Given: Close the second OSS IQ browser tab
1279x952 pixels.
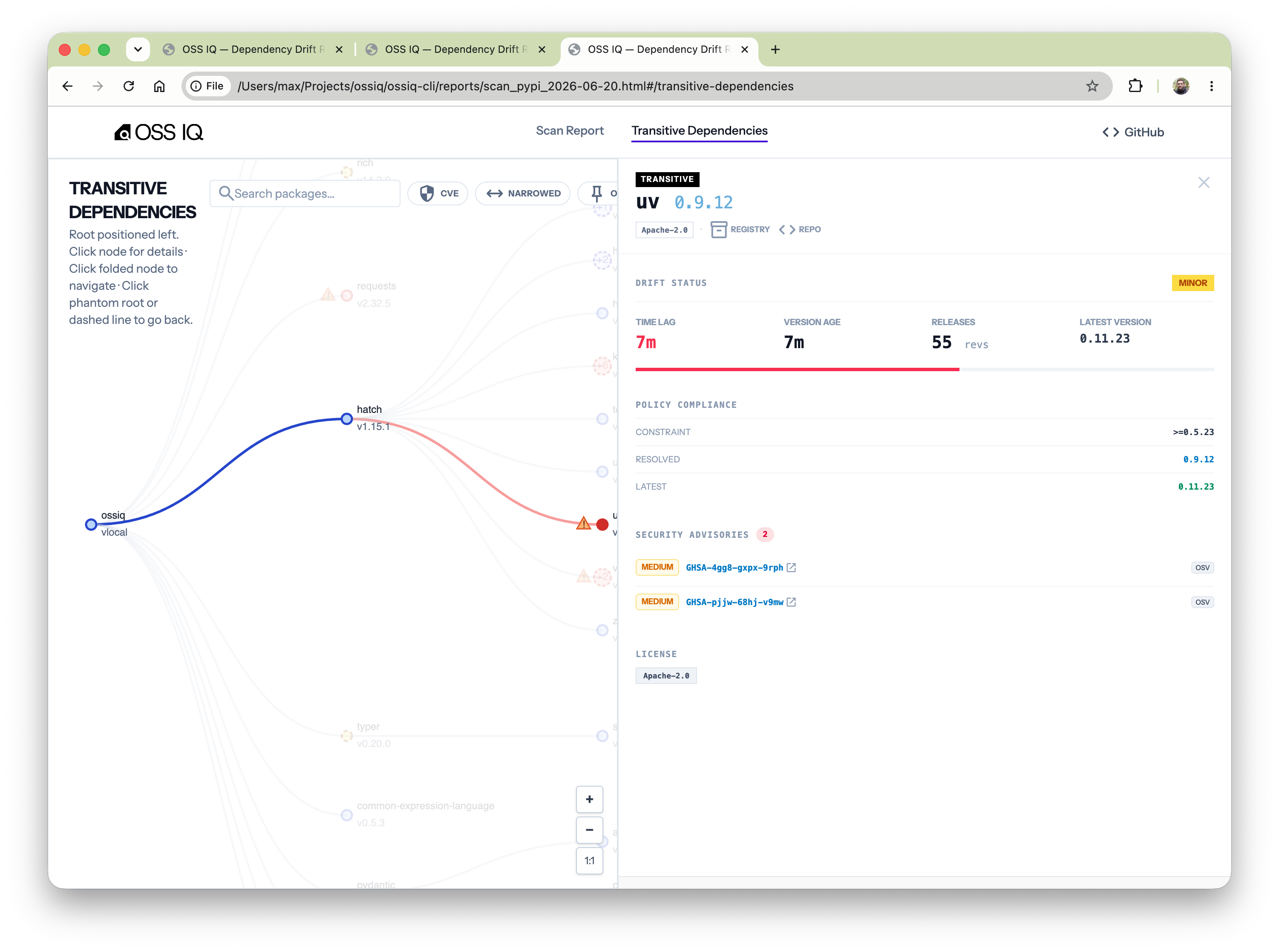Looking at the screenshot, I should [x=542, y=49].
